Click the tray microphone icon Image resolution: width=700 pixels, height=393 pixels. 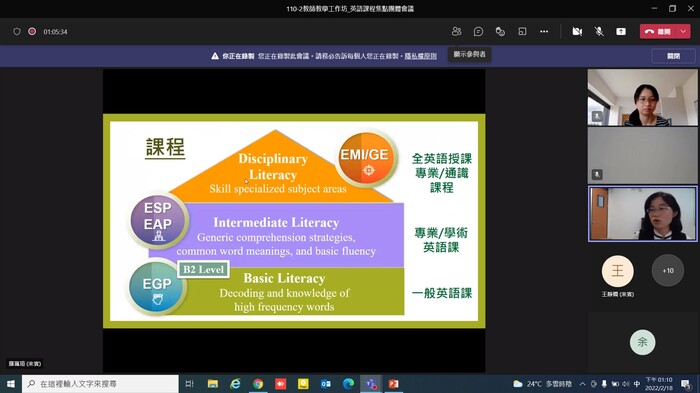click(604, 384)
